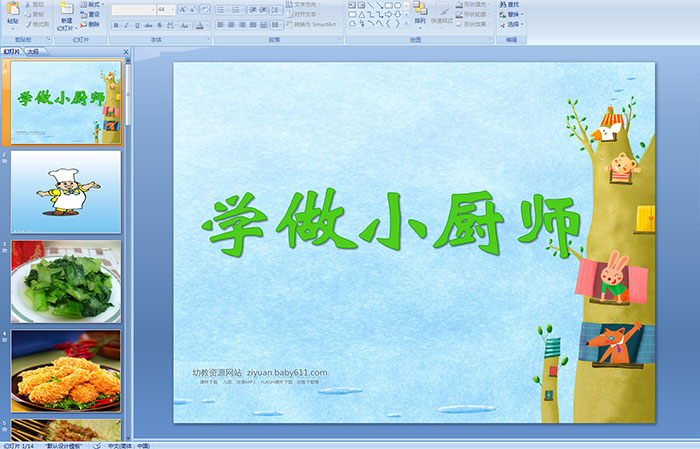Open Text Direction (文字方向) menu
Viewport: 700px width, 449px height.
[302, 4]
